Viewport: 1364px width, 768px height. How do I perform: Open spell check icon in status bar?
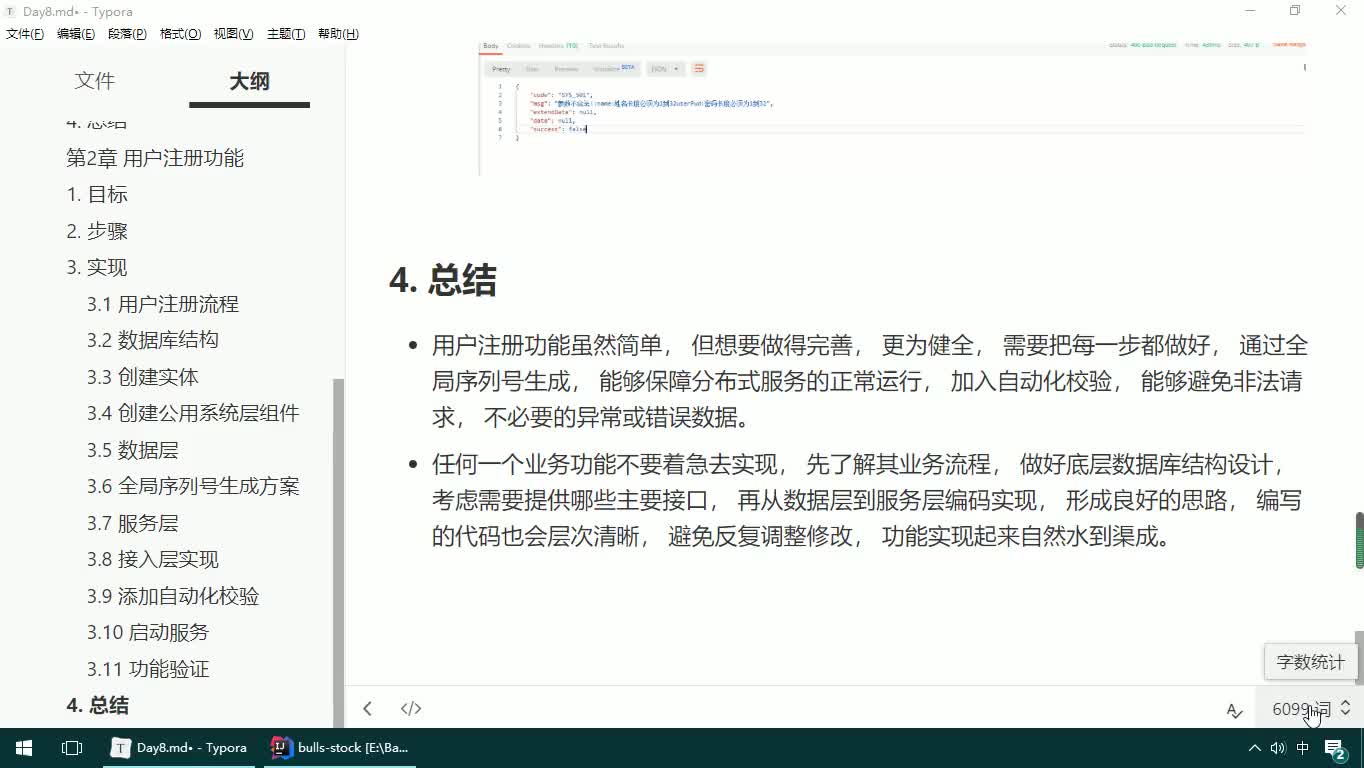click(1234, 709)
